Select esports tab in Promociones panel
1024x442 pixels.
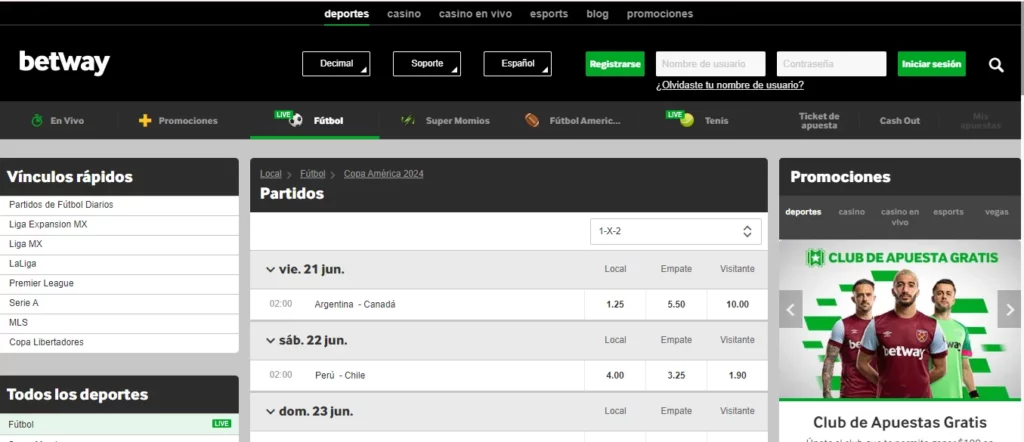(948, 212)
